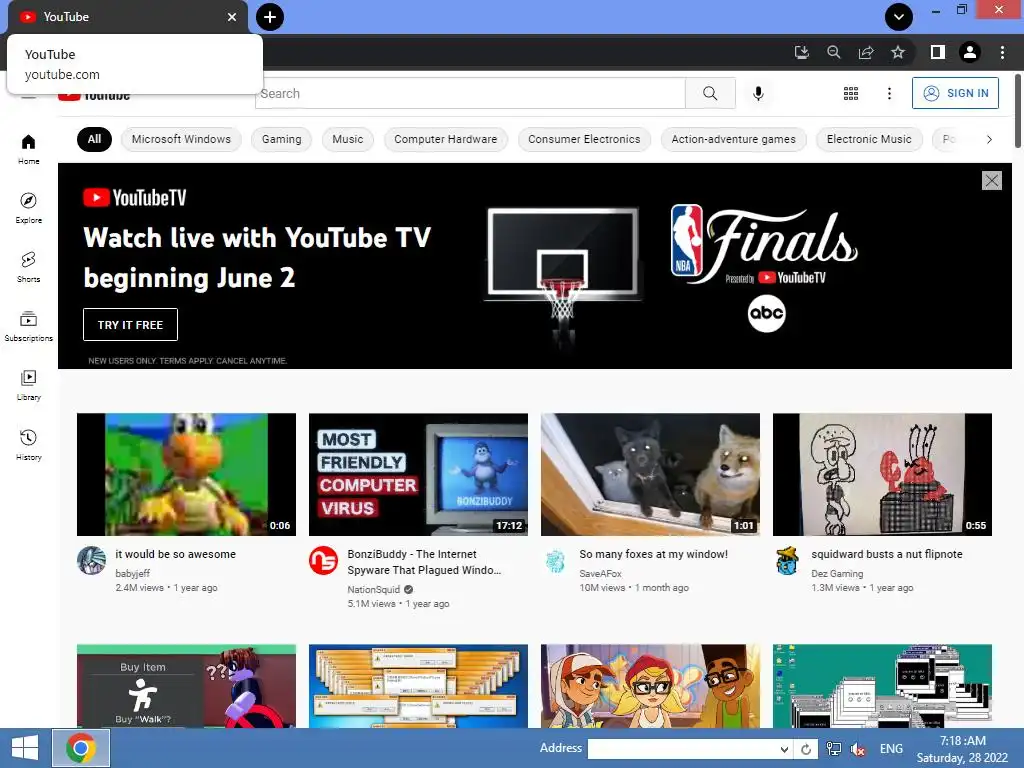Select the Computer Hardware filter chip
This screenshot has width=1024, height=768.
[x=445, y=139]
